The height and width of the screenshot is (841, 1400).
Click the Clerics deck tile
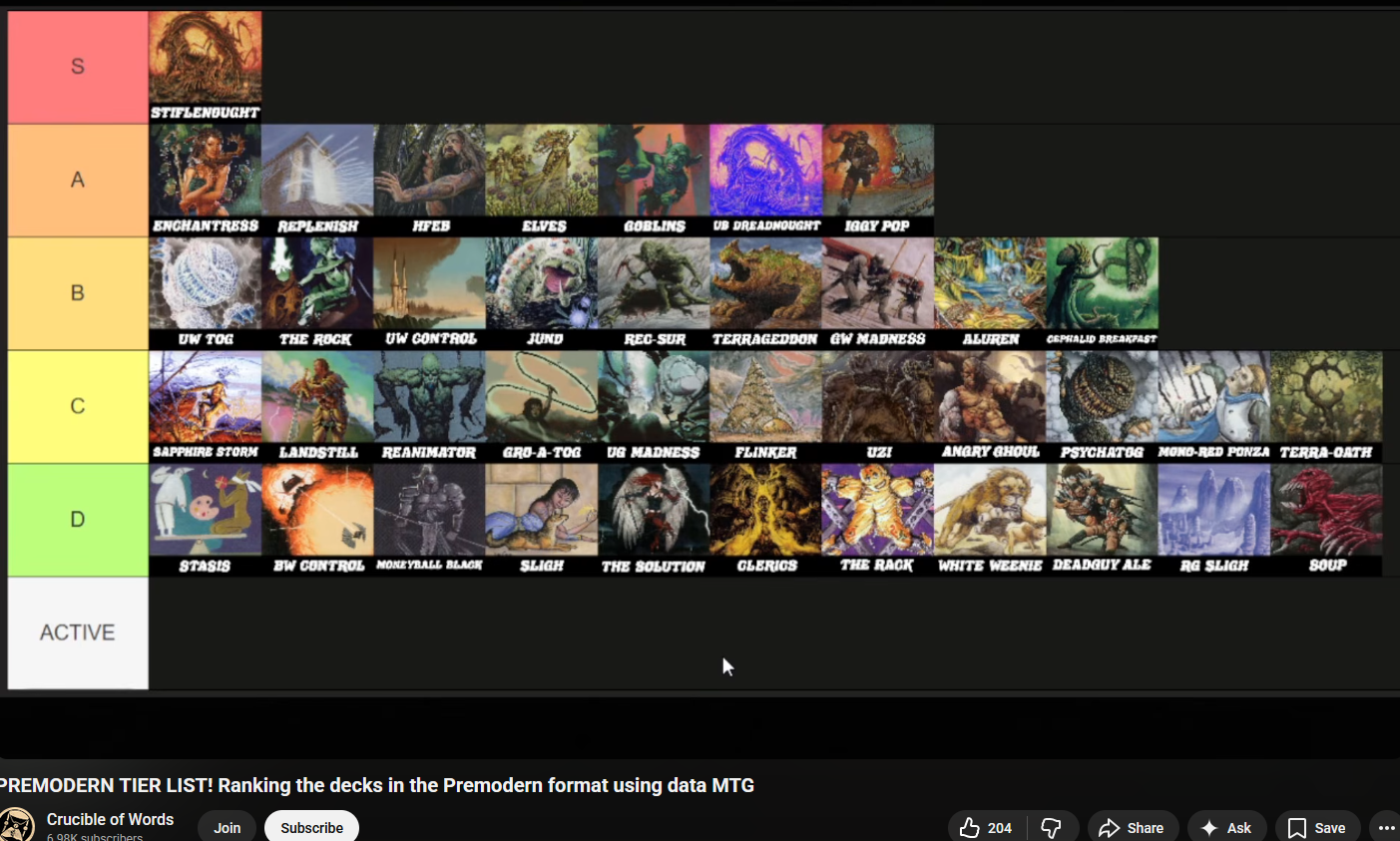coord(766,520)
